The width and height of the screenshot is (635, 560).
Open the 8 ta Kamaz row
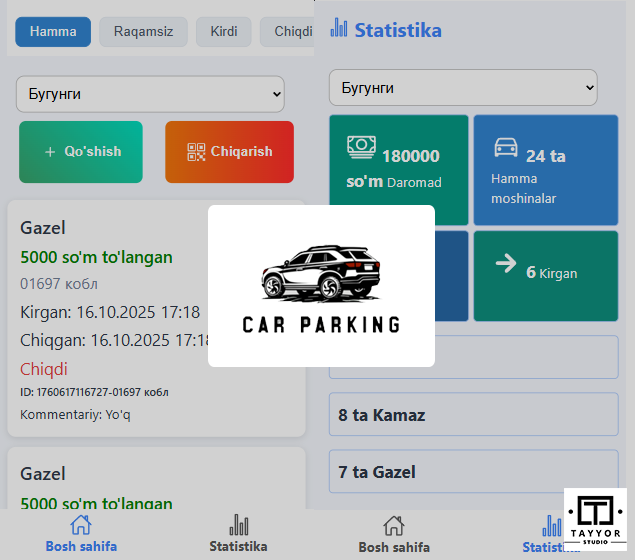(474, 415)
